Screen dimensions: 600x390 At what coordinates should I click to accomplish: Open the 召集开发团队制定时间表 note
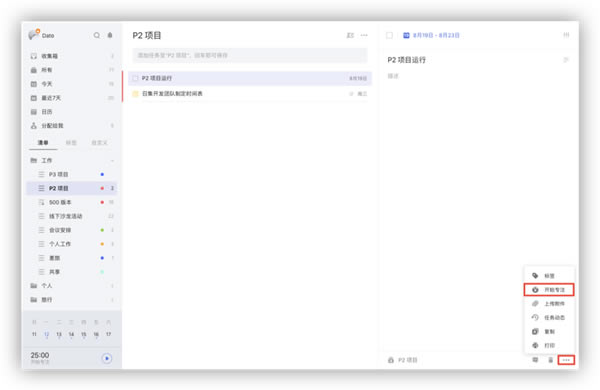pos(250,94)
